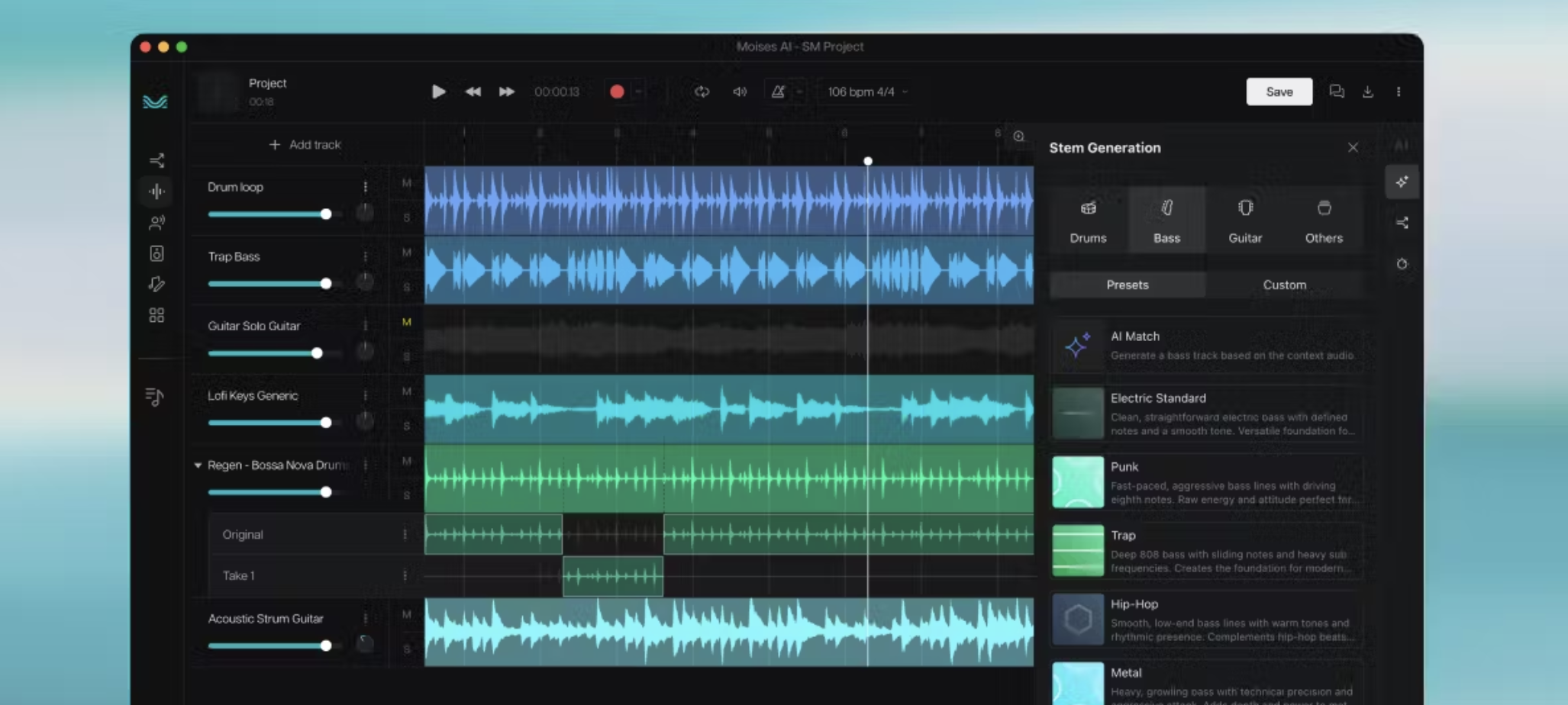Image resolution: width=1568 pixels, height=705 pixels.
Task: Mute the Drum loop track
Action: click(406, 183)
